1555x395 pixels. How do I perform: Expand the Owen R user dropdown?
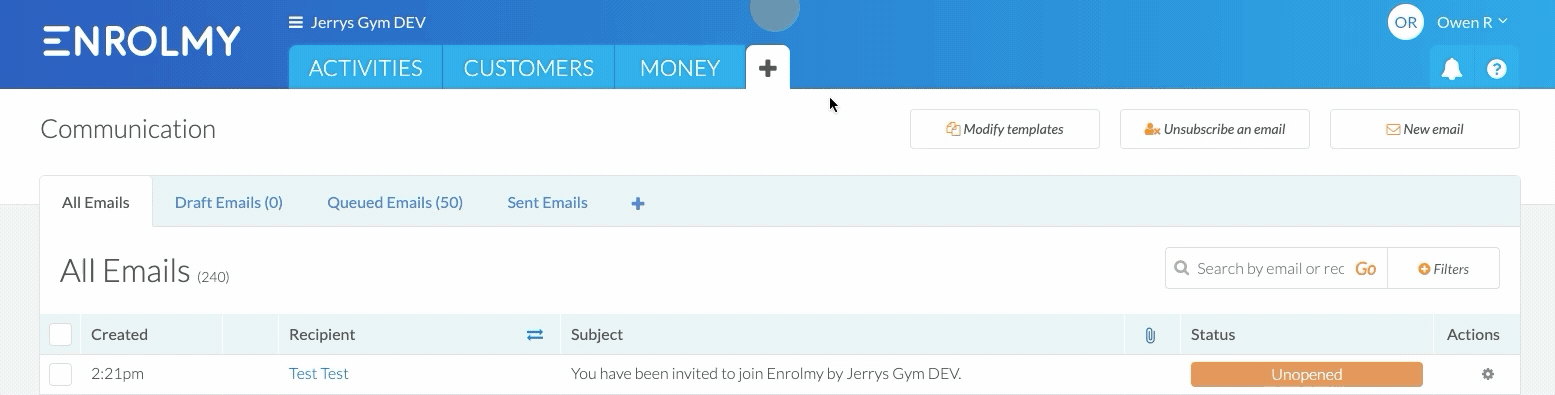click(x=1472, y=22)
